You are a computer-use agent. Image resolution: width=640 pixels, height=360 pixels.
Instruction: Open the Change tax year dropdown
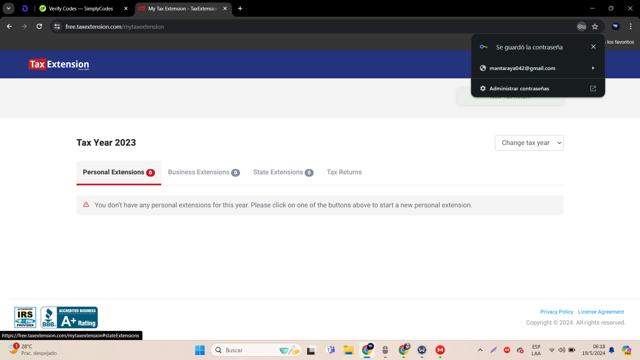tap(529, 143)
